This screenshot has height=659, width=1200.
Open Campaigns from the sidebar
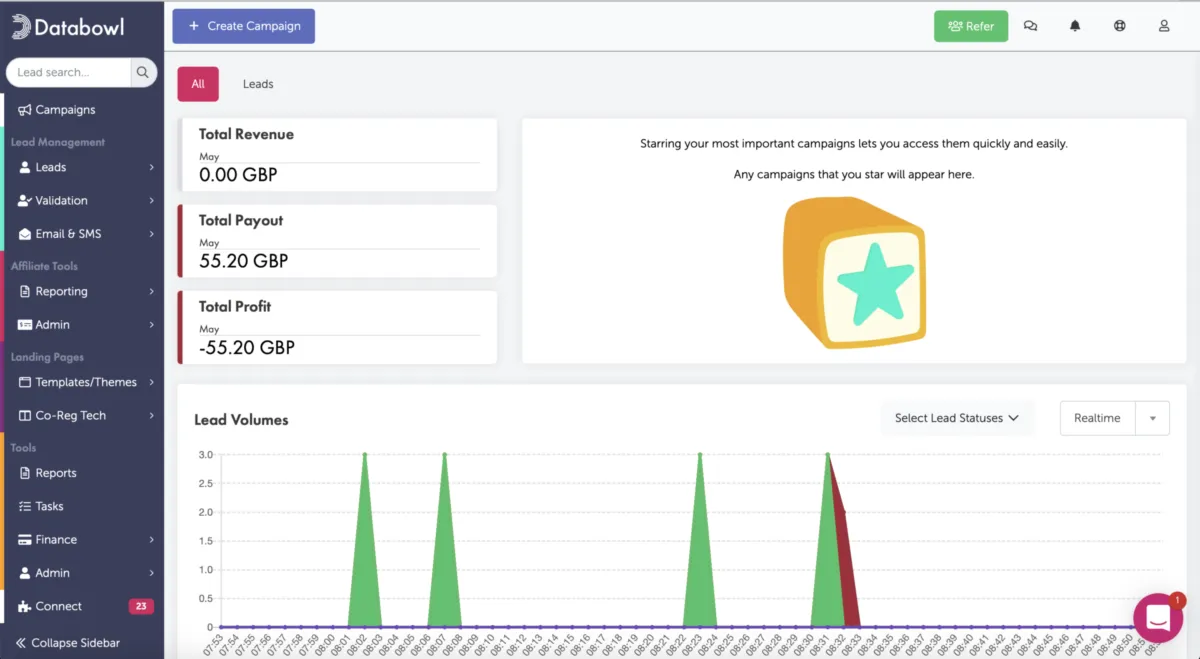[x=65, y=110]
